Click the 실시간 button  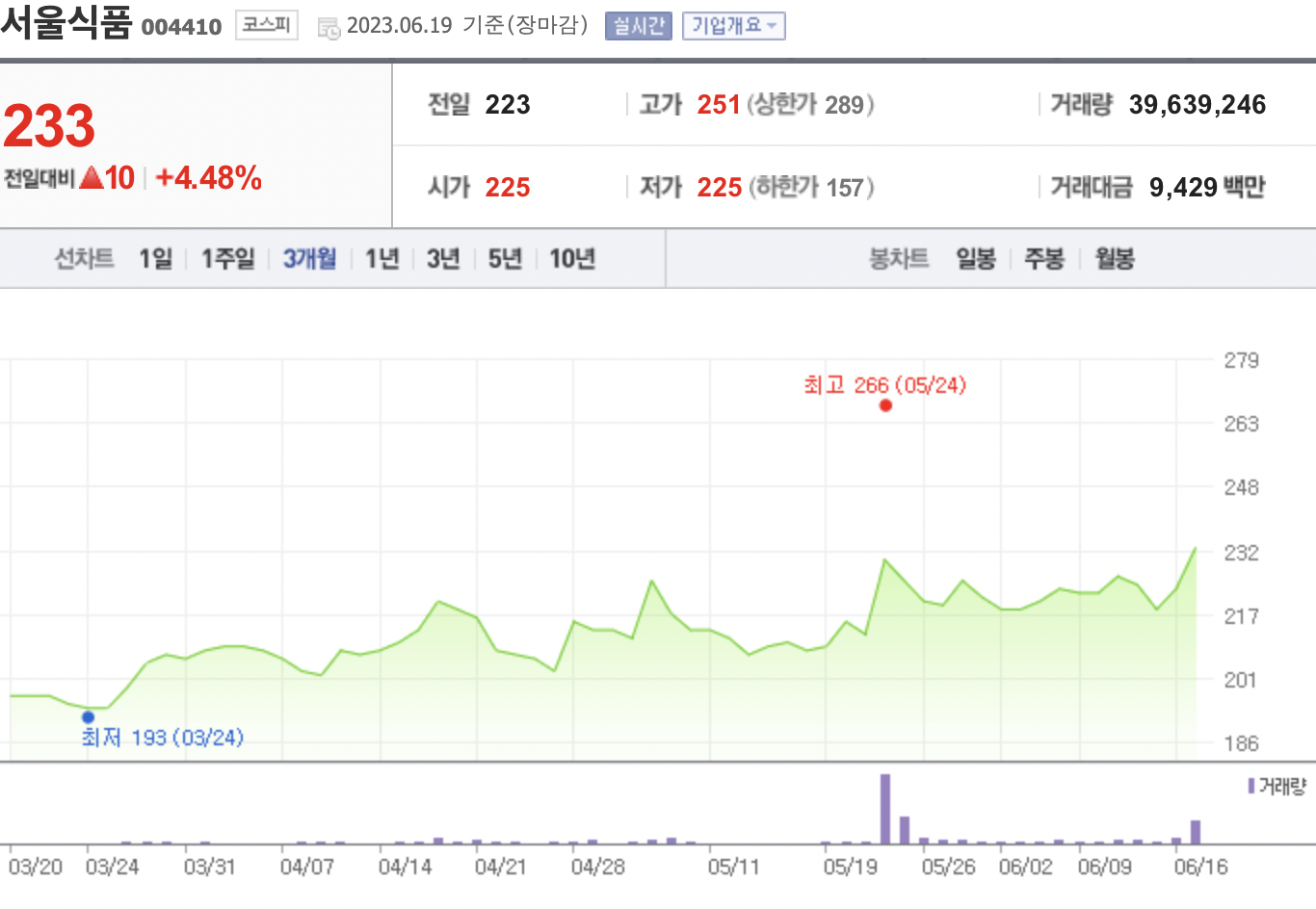click(x=639, y=26)
